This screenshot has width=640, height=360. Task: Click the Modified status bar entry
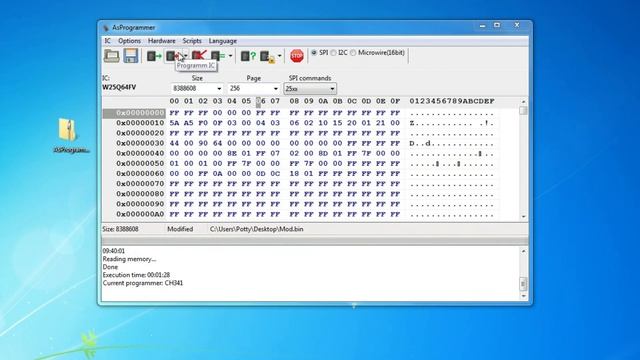click(180, 229)
